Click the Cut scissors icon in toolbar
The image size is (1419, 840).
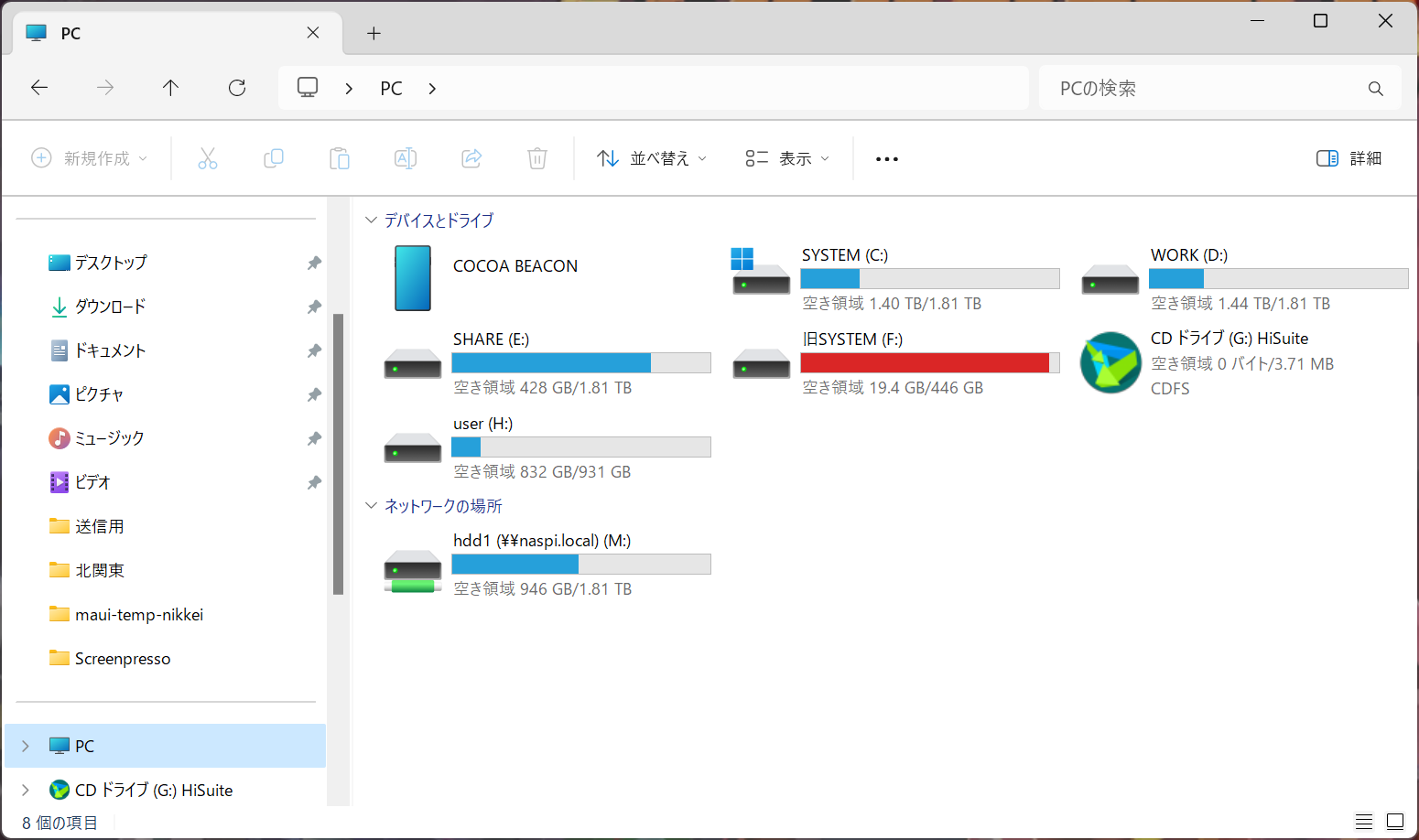coord(208,158)
